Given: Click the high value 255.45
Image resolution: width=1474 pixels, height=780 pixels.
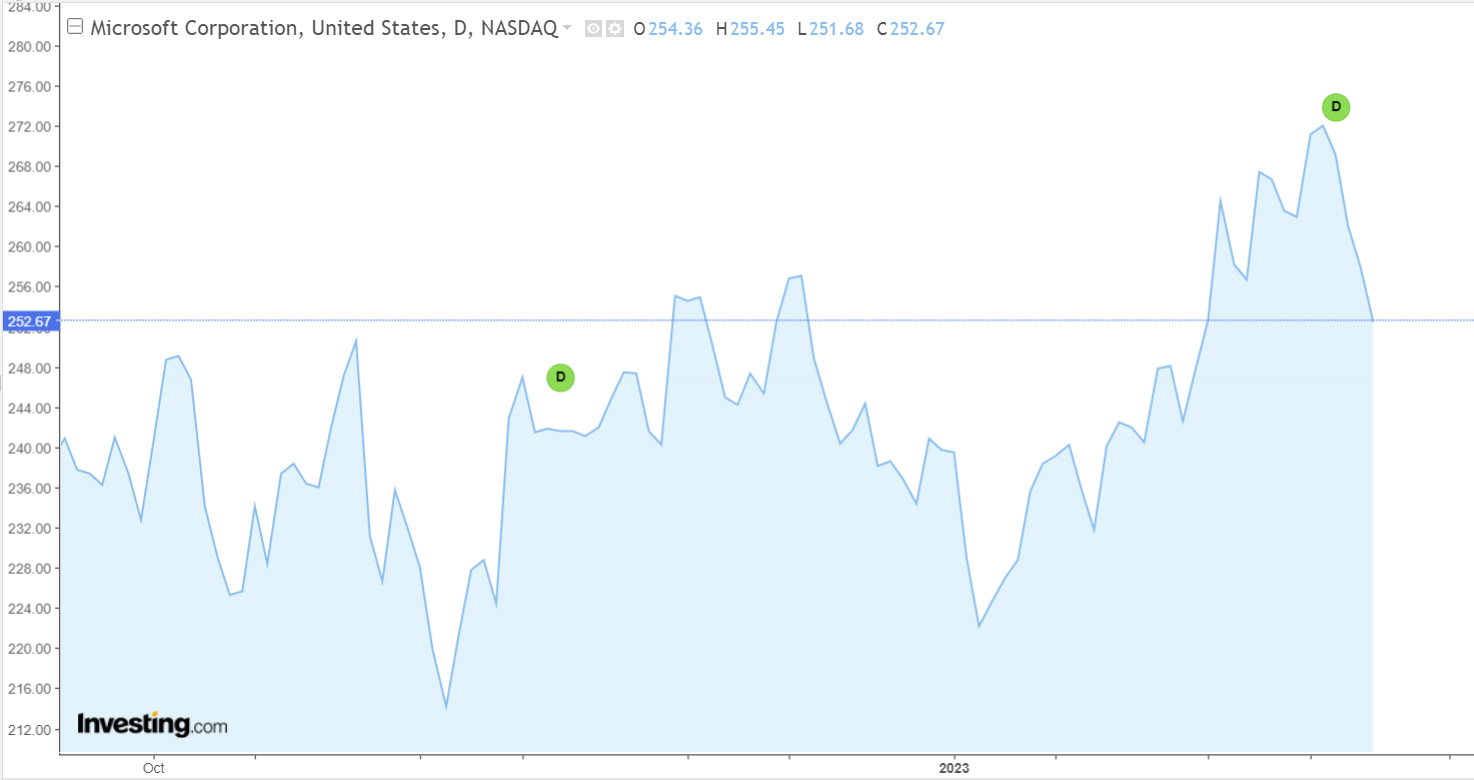Looking at the screenshot, I should [x=756, y=29].
